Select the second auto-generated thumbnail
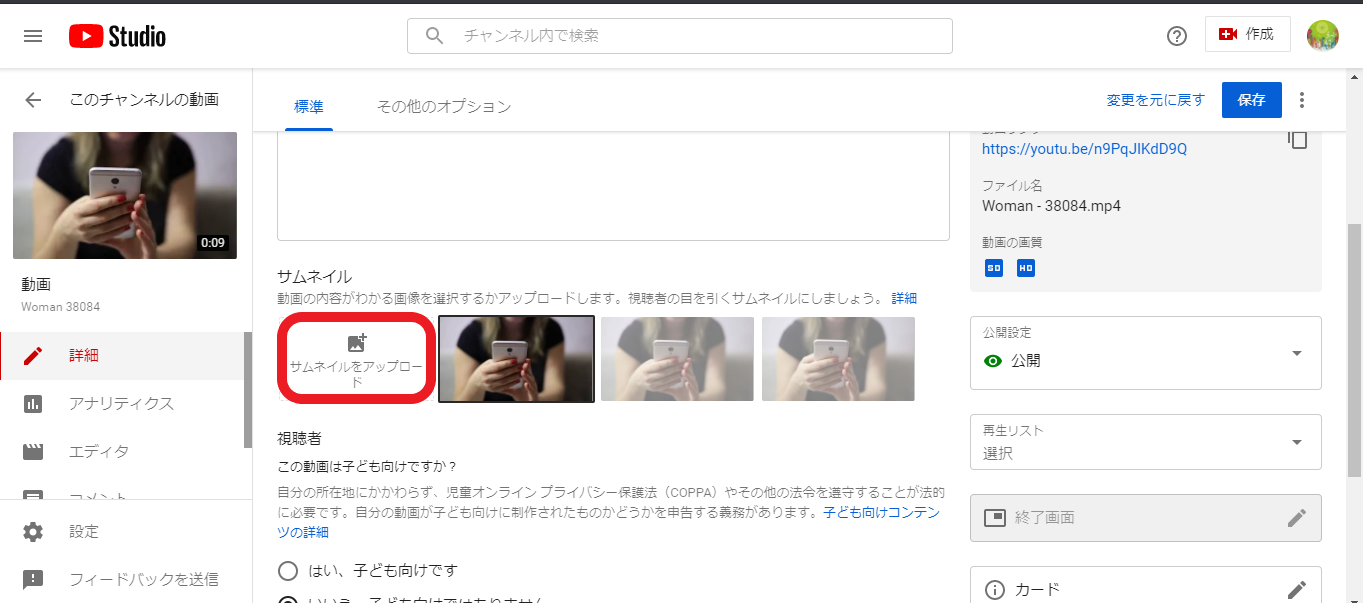Image resolution: width=1363 pixels, height=603 pixels. coord(677,359)
